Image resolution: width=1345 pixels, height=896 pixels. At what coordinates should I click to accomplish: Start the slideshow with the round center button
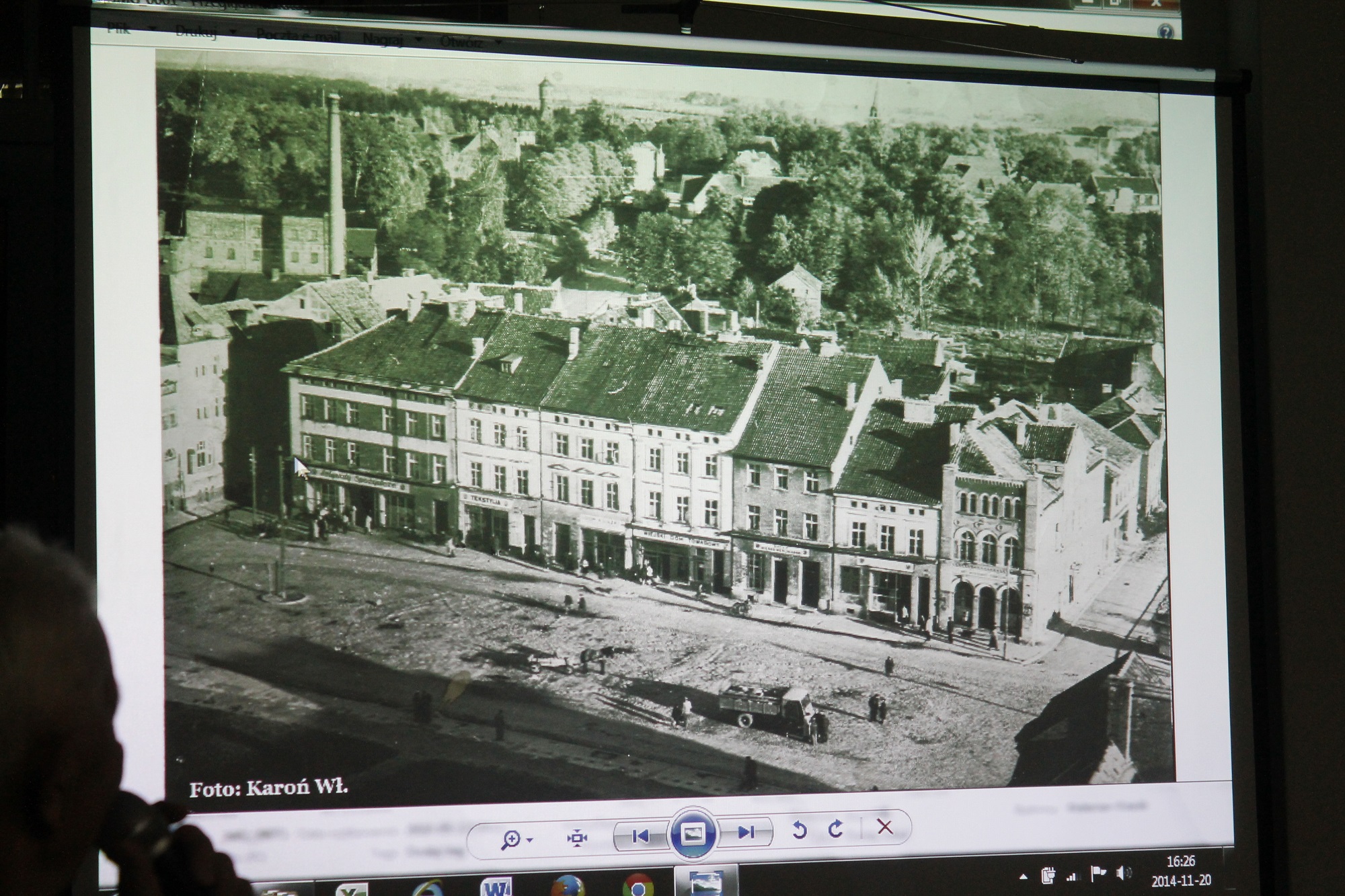[693, 834]
